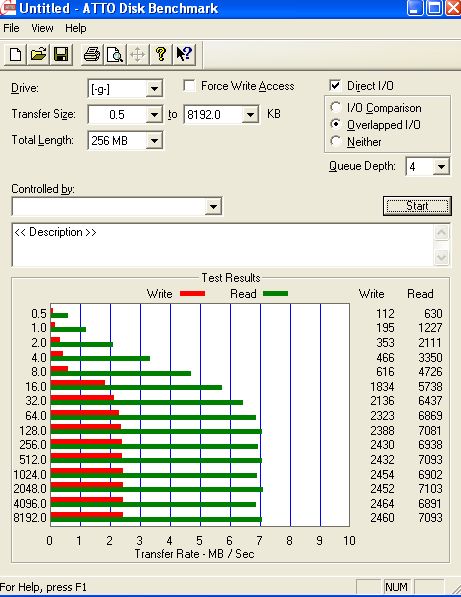Click the Read value 4726
The width and height of the screenshot is (461, 597).
430,372
